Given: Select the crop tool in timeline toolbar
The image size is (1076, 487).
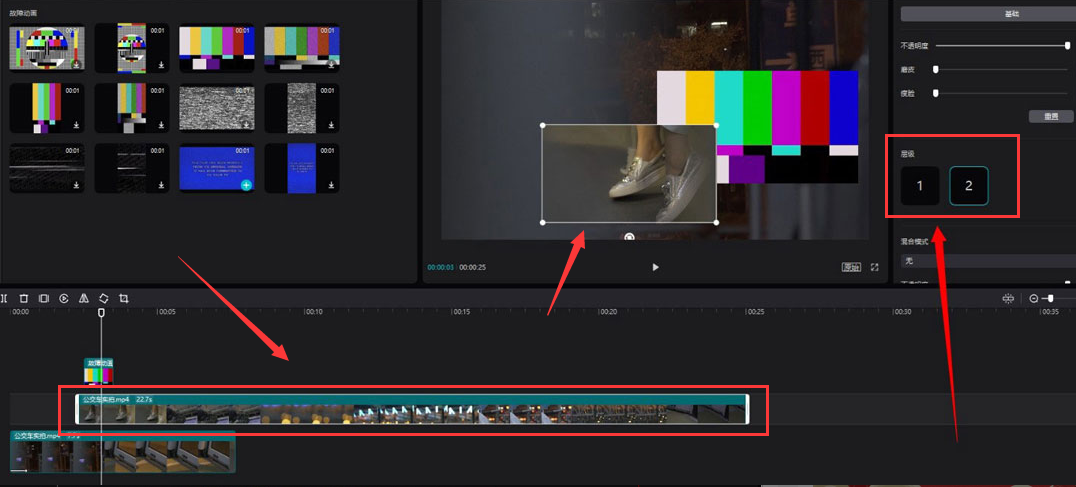Looking at the screenshot, I should pyautogui.click(x=124, y=298).
